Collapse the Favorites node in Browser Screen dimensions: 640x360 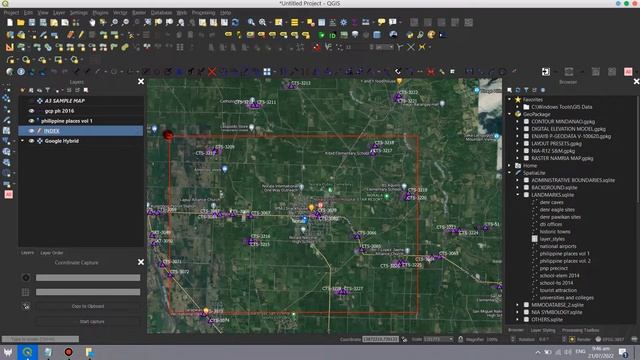click(x=509, y=100)
